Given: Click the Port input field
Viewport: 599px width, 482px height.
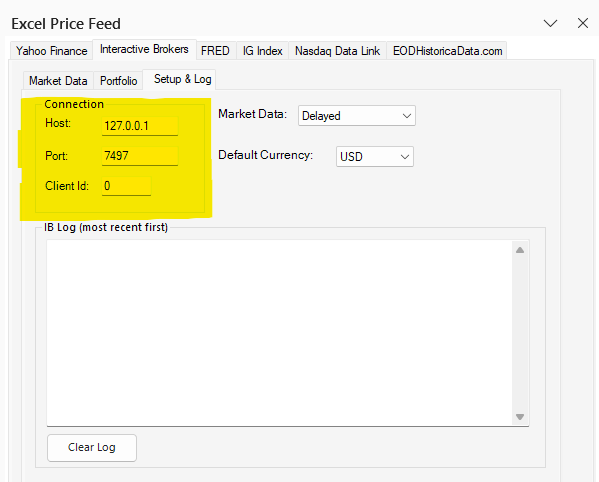Looking at the screenshot, I should (140, 156).
